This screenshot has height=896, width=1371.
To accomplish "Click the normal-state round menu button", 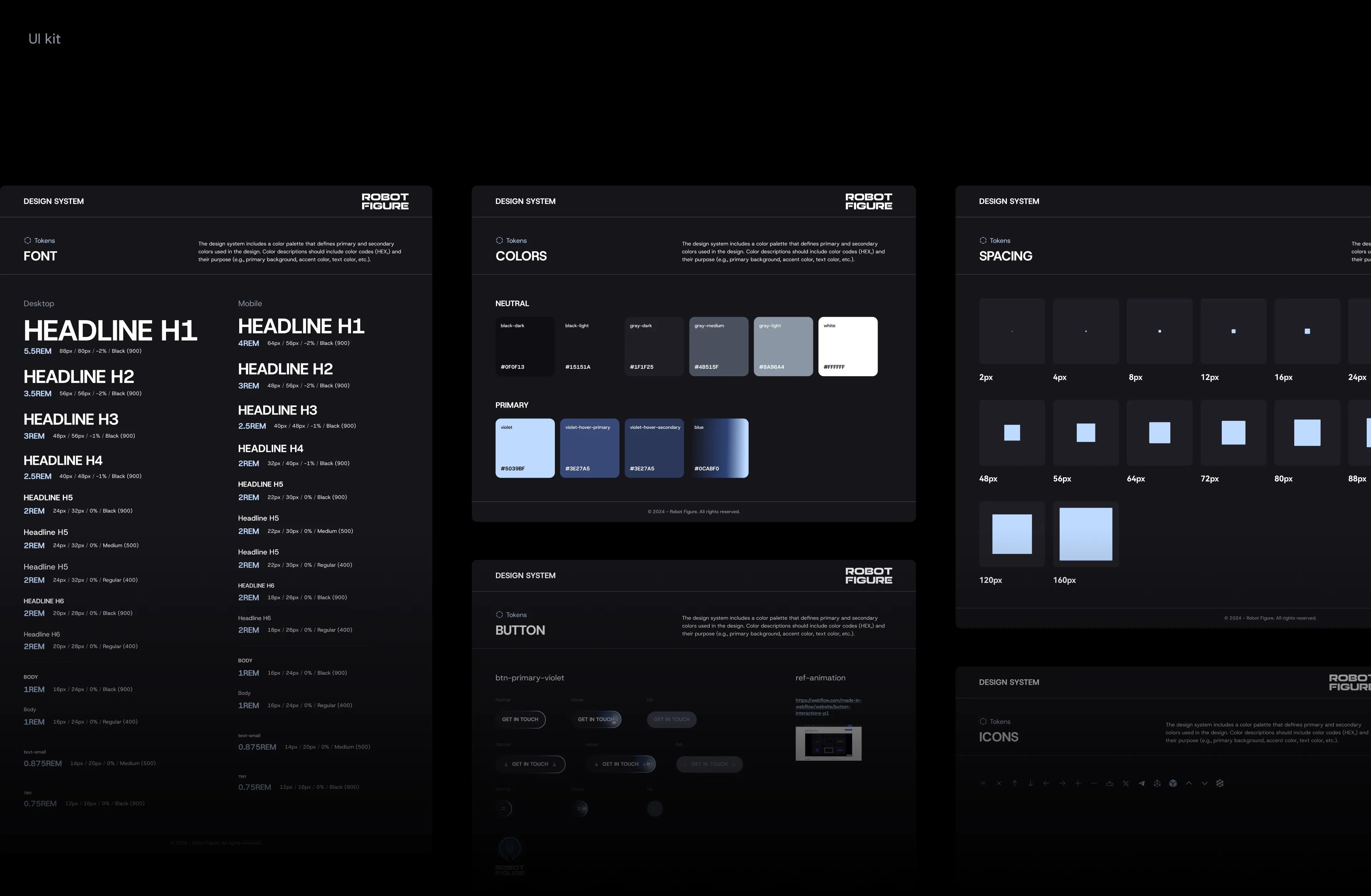I will [x=503, y=809].
